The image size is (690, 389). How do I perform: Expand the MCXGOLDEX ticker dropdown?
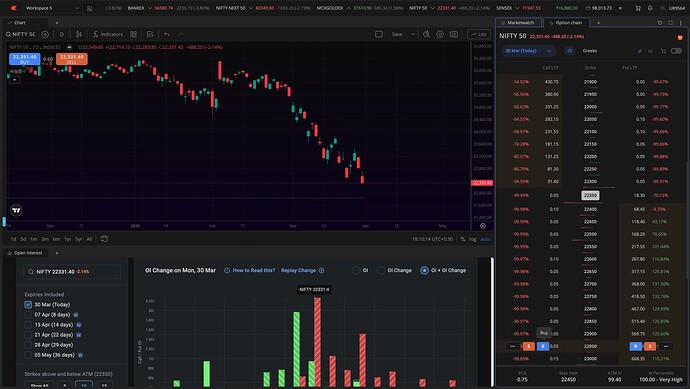(349, 8)
